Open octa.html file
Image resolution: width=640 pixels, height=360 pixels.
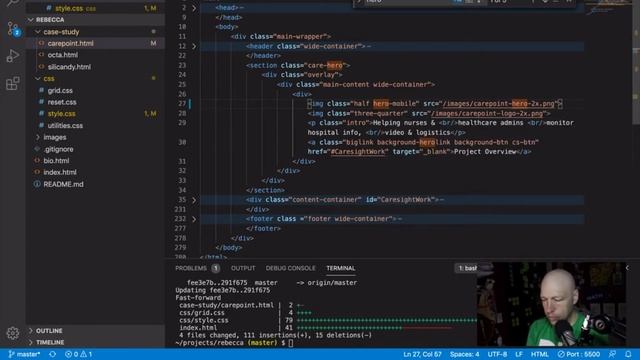96,55
